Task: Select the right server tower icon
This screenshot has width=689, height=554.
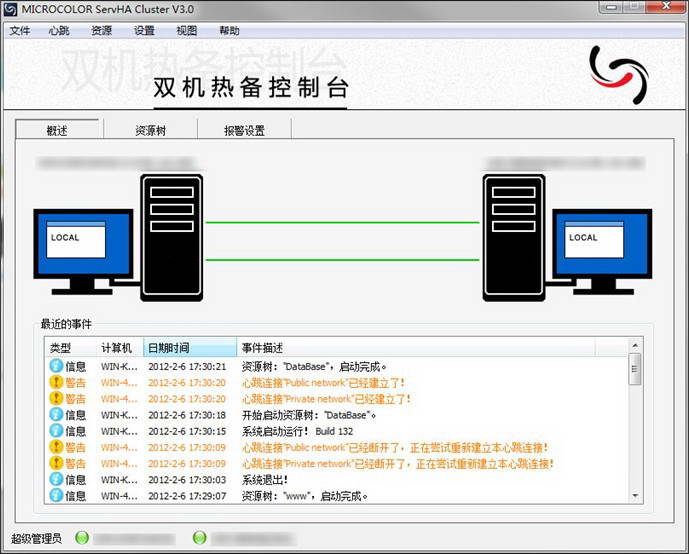Action: pos(514,238)
